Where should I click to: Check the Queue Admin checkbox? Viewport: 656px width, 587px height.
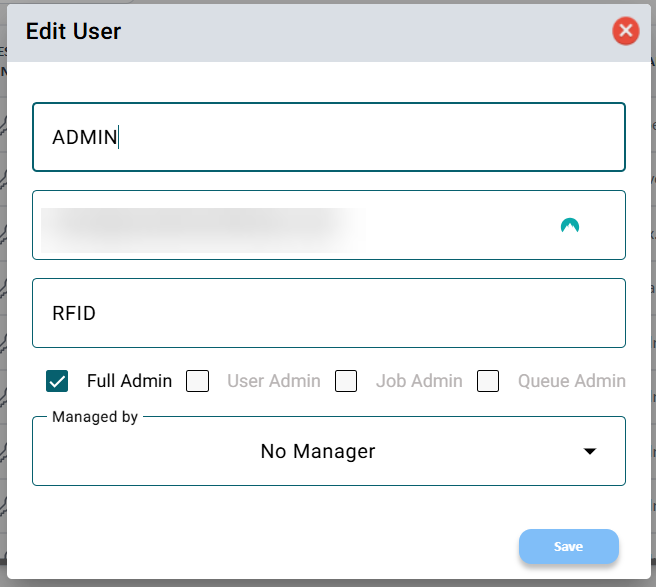[488, 381]
